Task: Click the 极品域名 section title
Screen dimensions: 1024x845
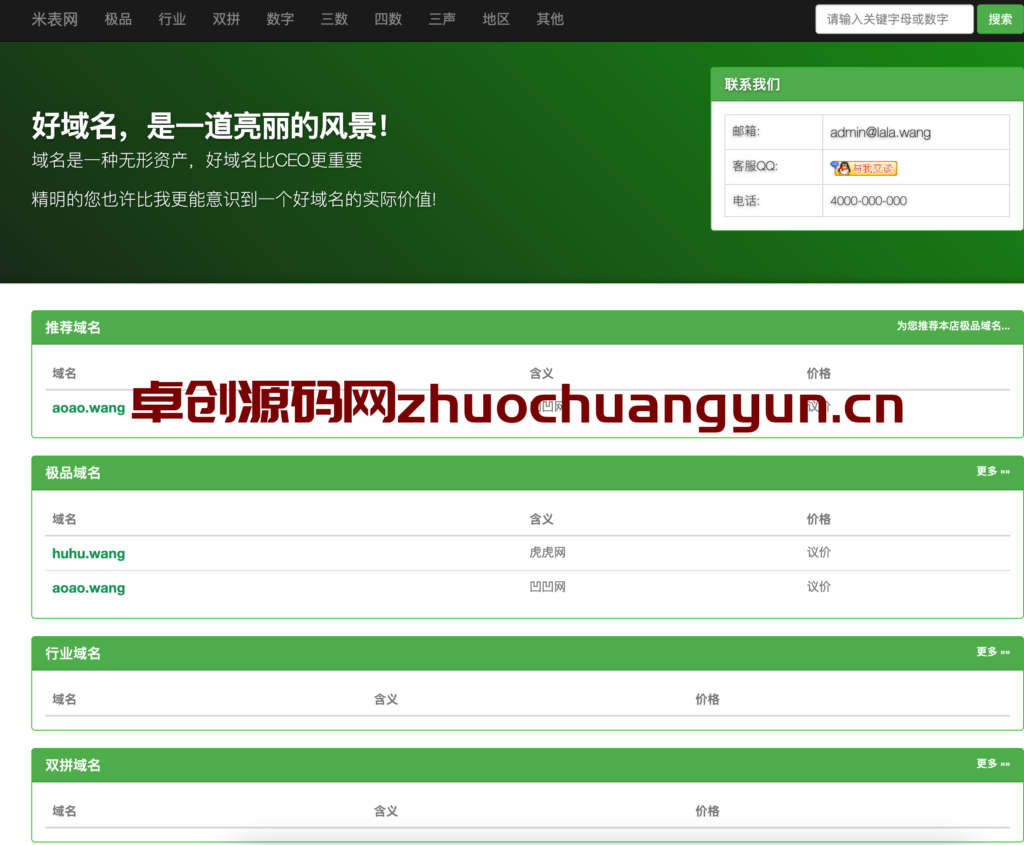Action: click(72, 473)
